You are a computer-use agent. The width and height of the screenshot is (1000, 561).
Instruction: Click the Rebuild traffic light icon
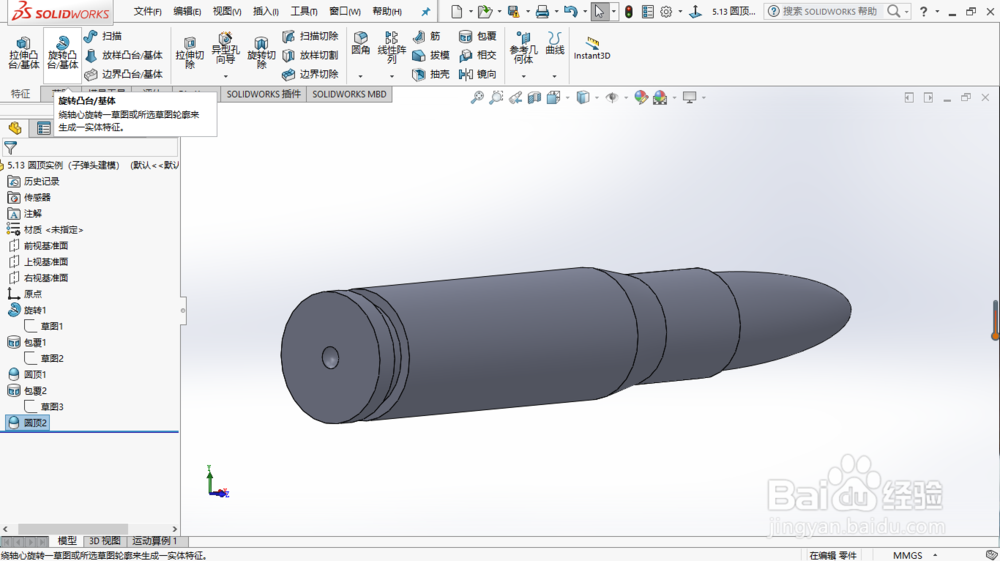[629, 11]
